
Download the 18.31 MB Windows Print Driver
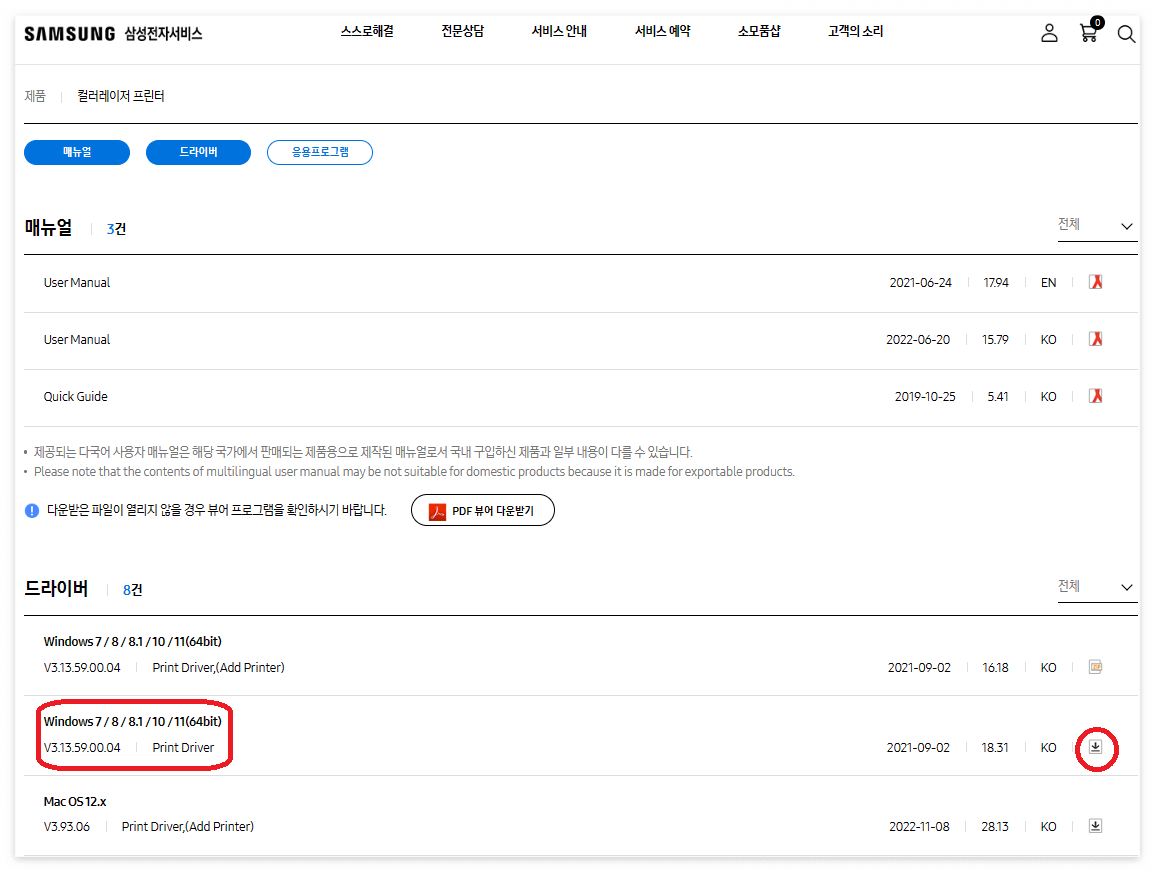click(x=1095, y=747)
